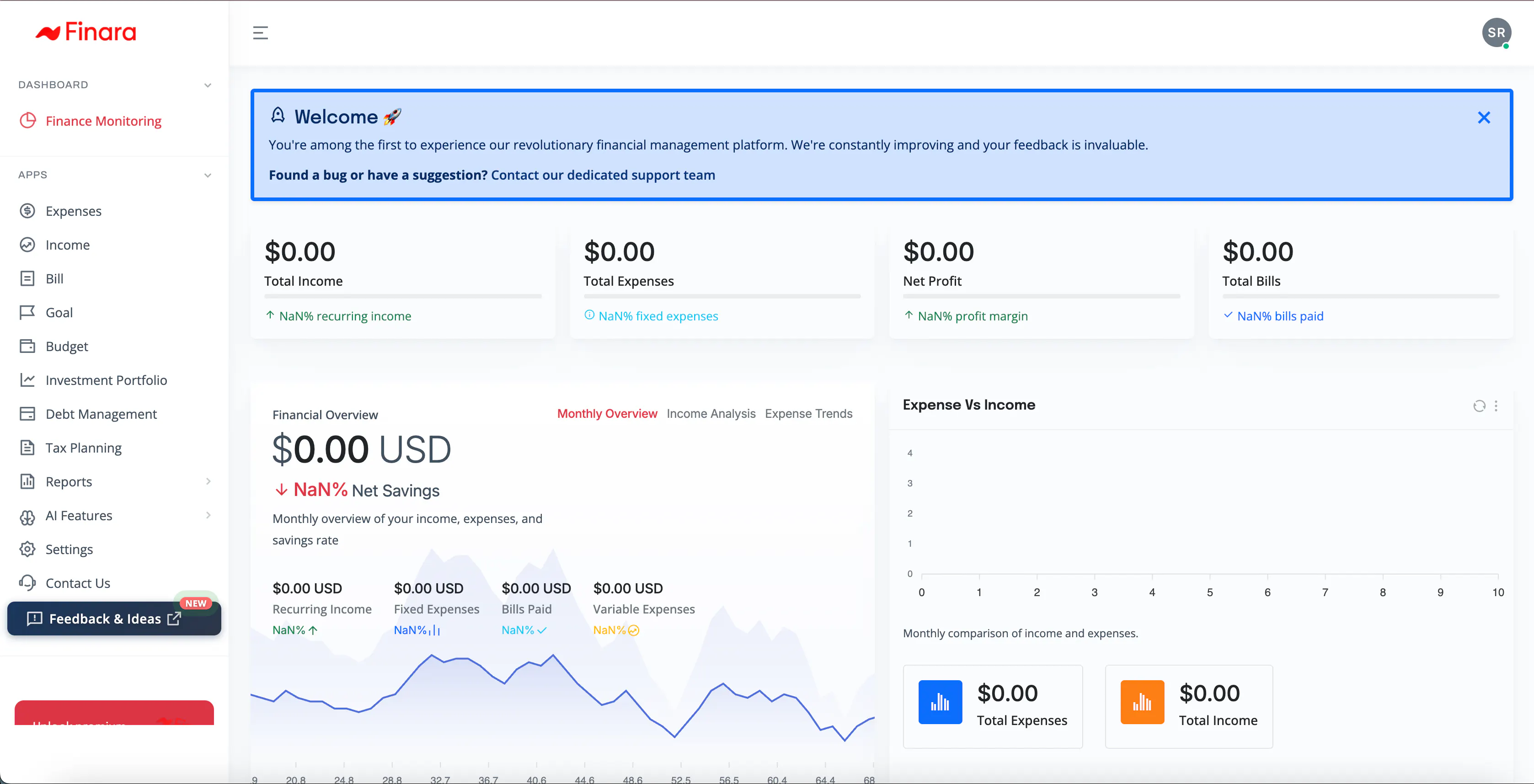Viewport: 1534px width, 784px height.
Task: Open the Feedback & Ideas button
Action: point(114,619)
